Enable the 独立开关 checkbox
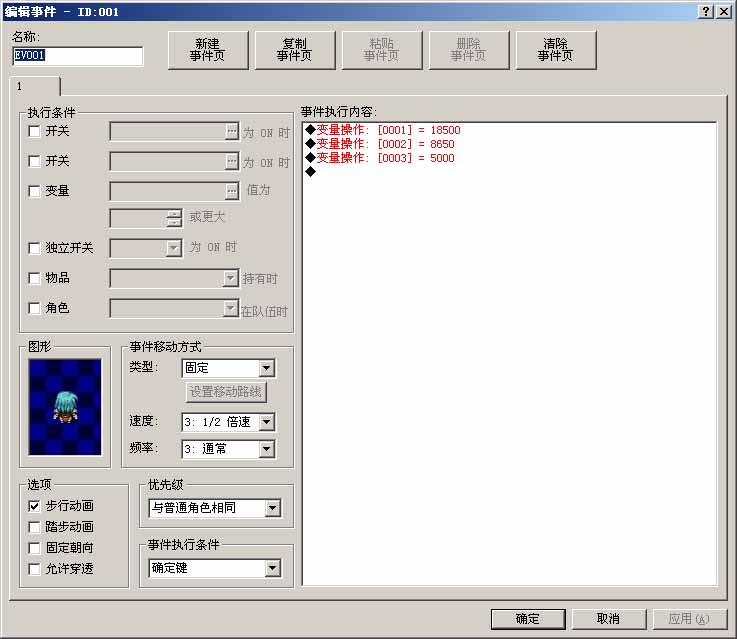This screenshot has width=737, height=639. tap(34, 248)
